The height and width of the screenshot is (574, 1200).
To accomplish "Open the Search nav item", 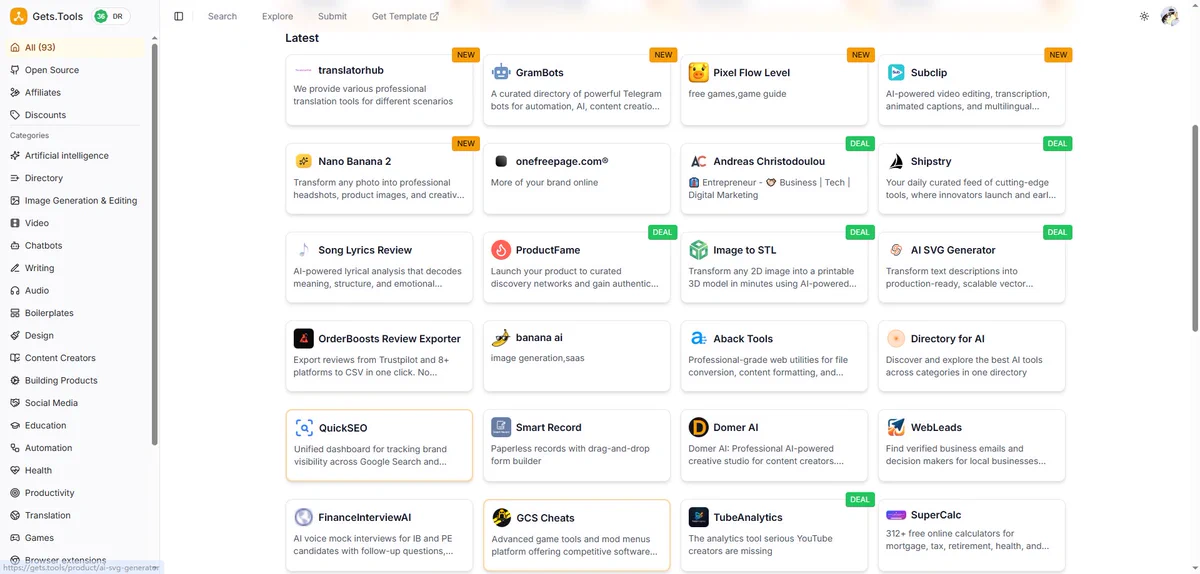I will click(222, 16).
